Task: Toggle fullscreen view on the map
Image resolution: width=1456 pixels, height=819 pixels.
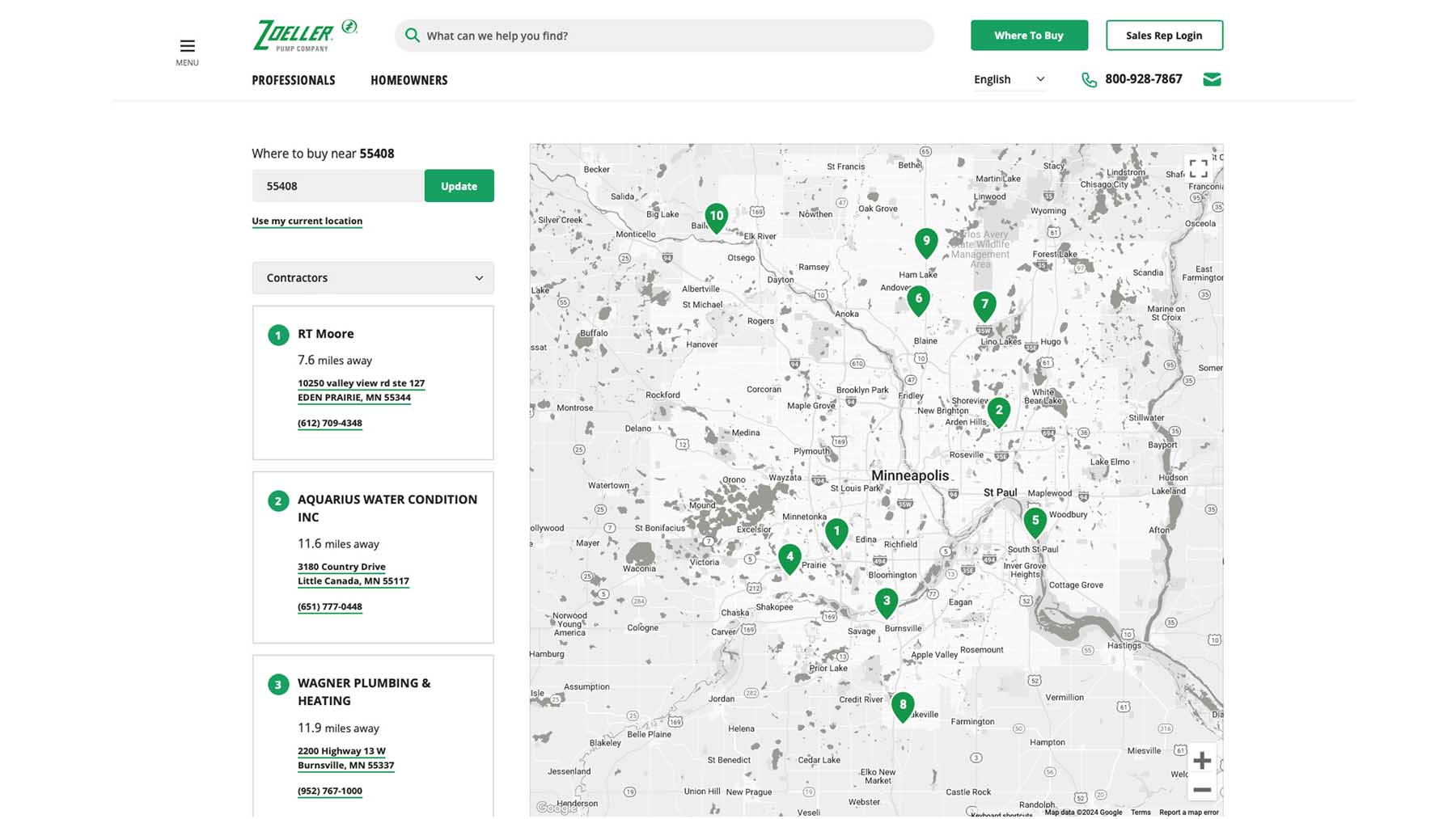Action: [x=1198, y=168]
